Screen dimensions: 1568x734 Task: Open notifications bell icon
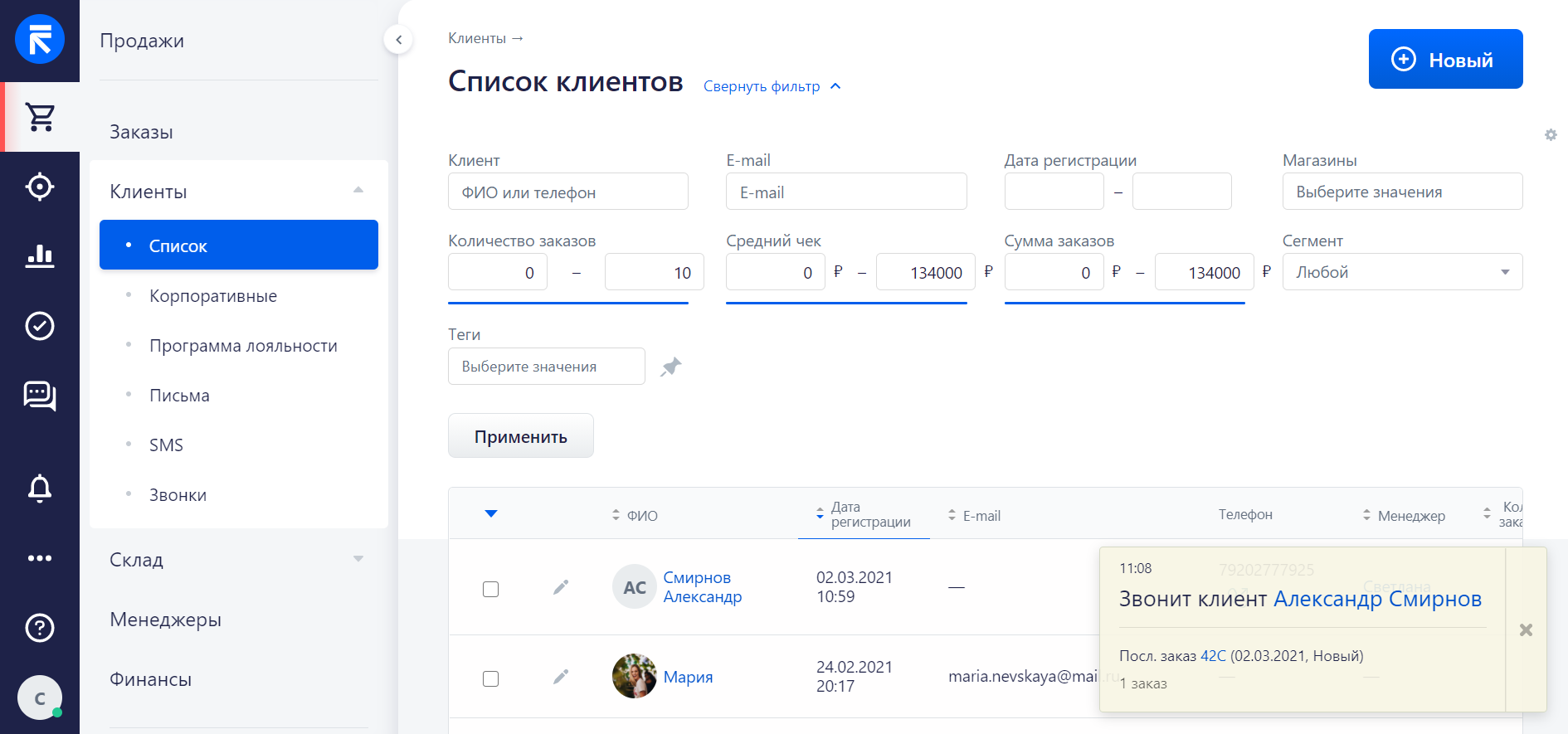tap(40, 489)
